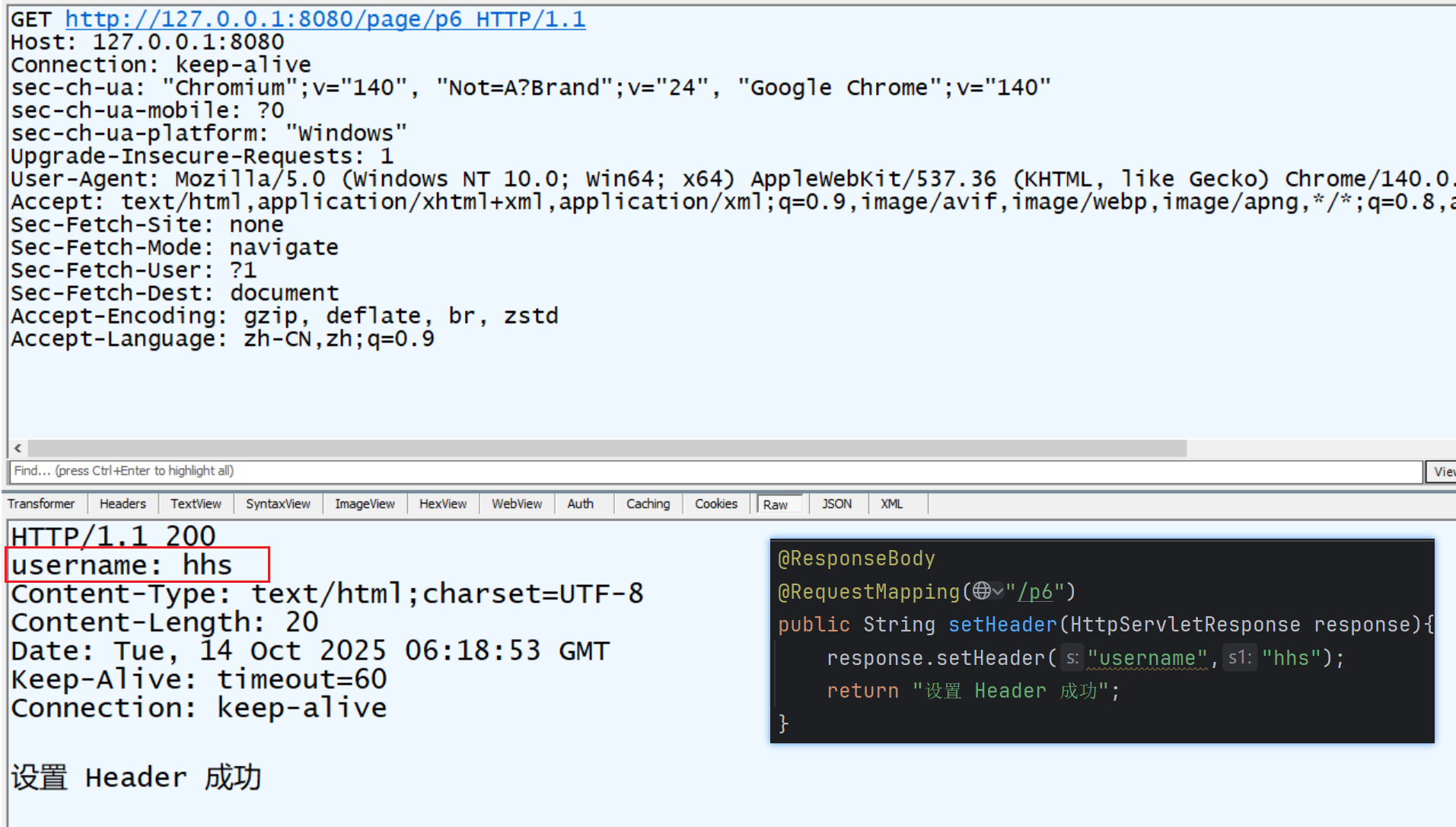Click the 'Keep-Alive: timeout=60' line

point(199,679)
